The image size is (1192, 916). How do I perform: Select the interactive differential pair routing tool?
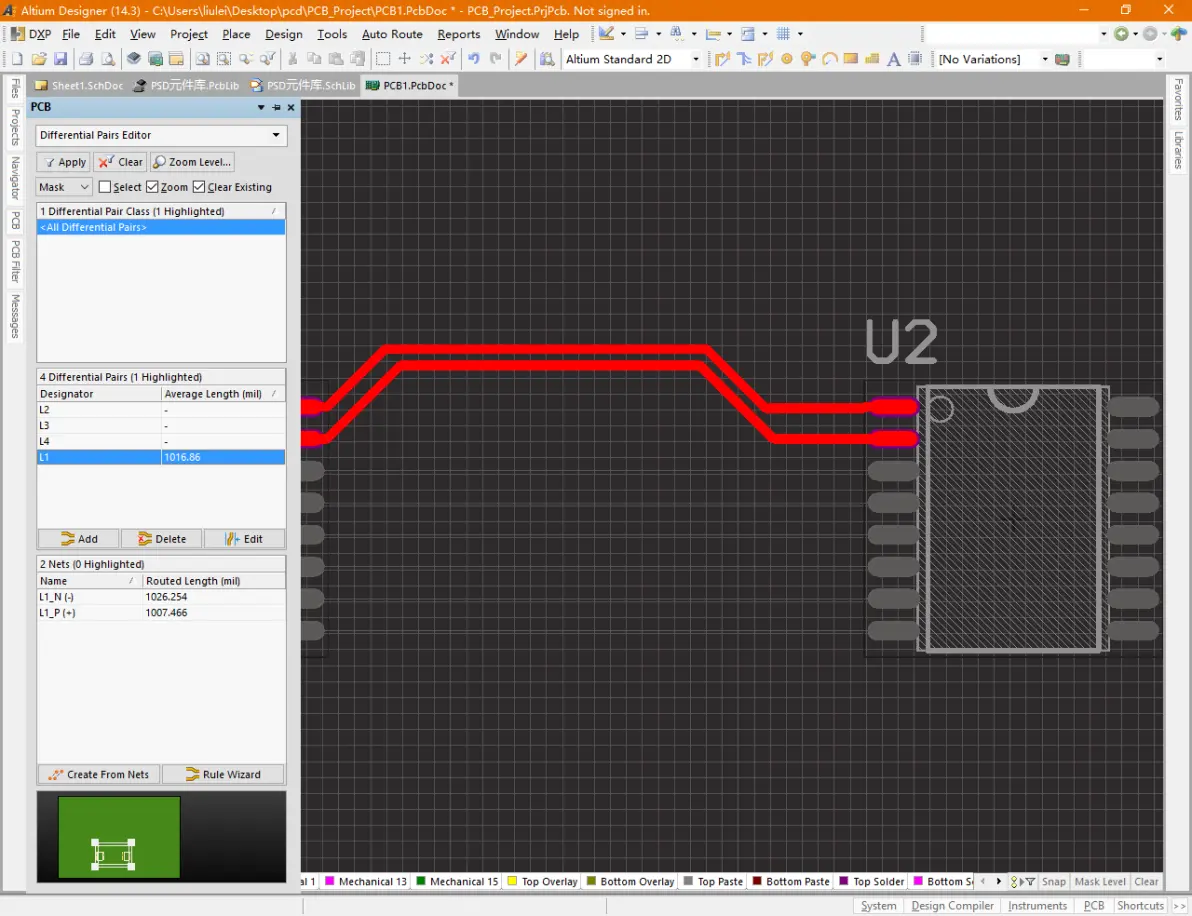point(766,59)
